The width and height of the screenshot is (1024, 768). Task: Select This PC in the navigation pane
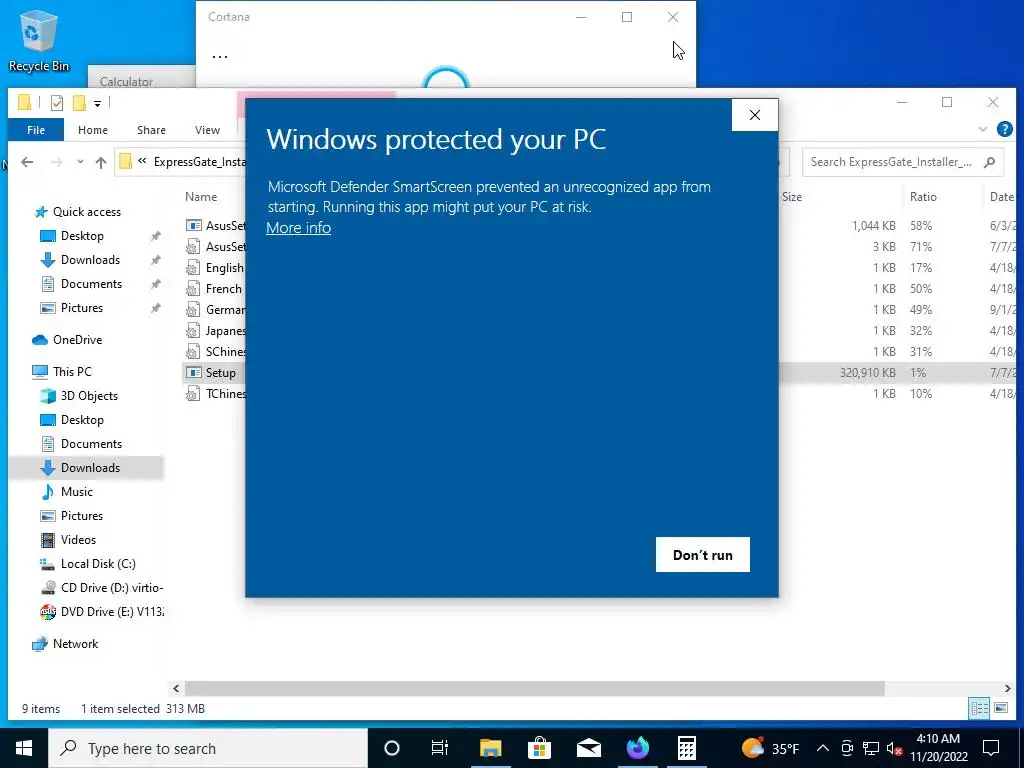coord(72,372)
